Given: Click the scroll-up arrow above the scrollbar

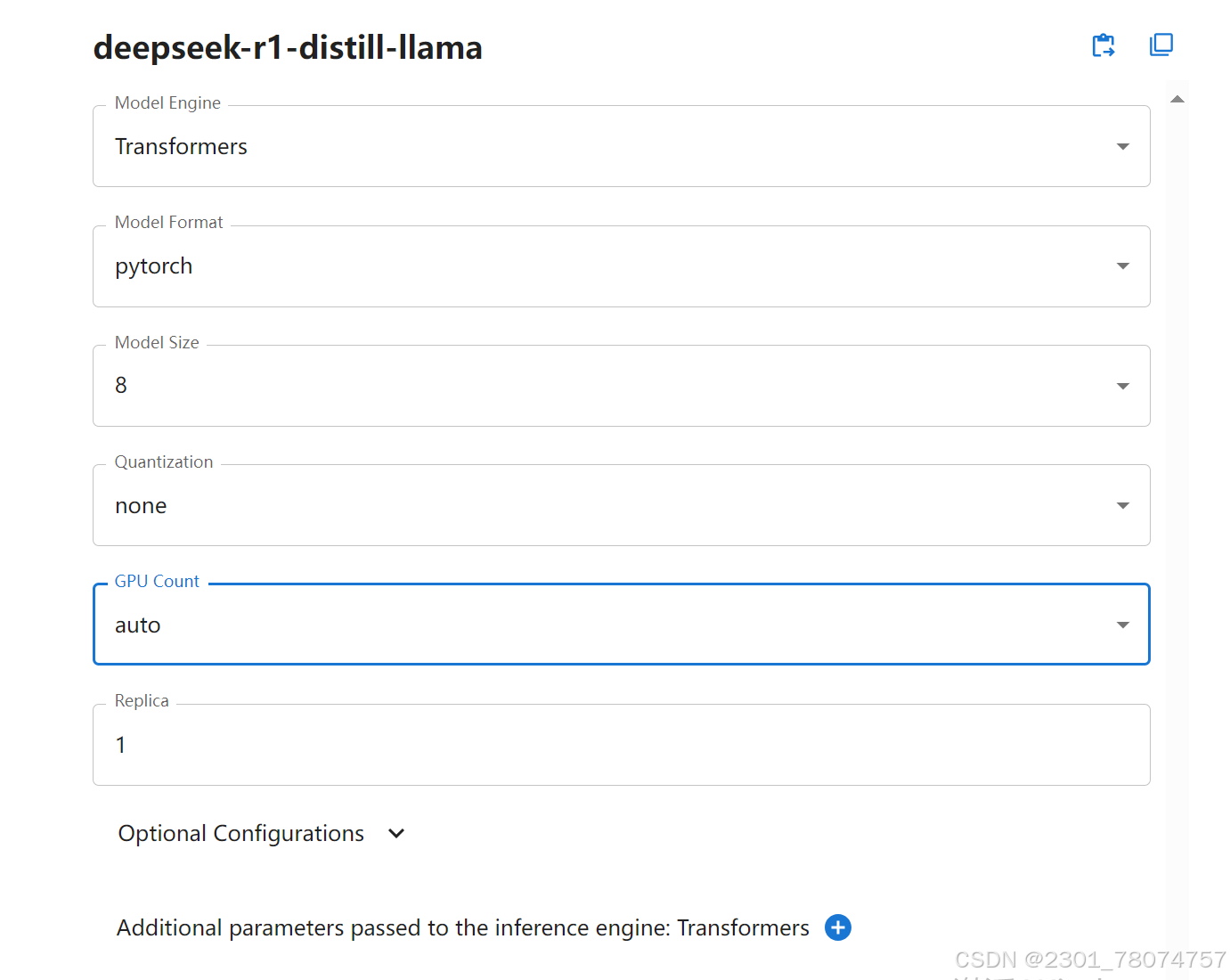Looking at the screenshot, I should [1177, 99].
